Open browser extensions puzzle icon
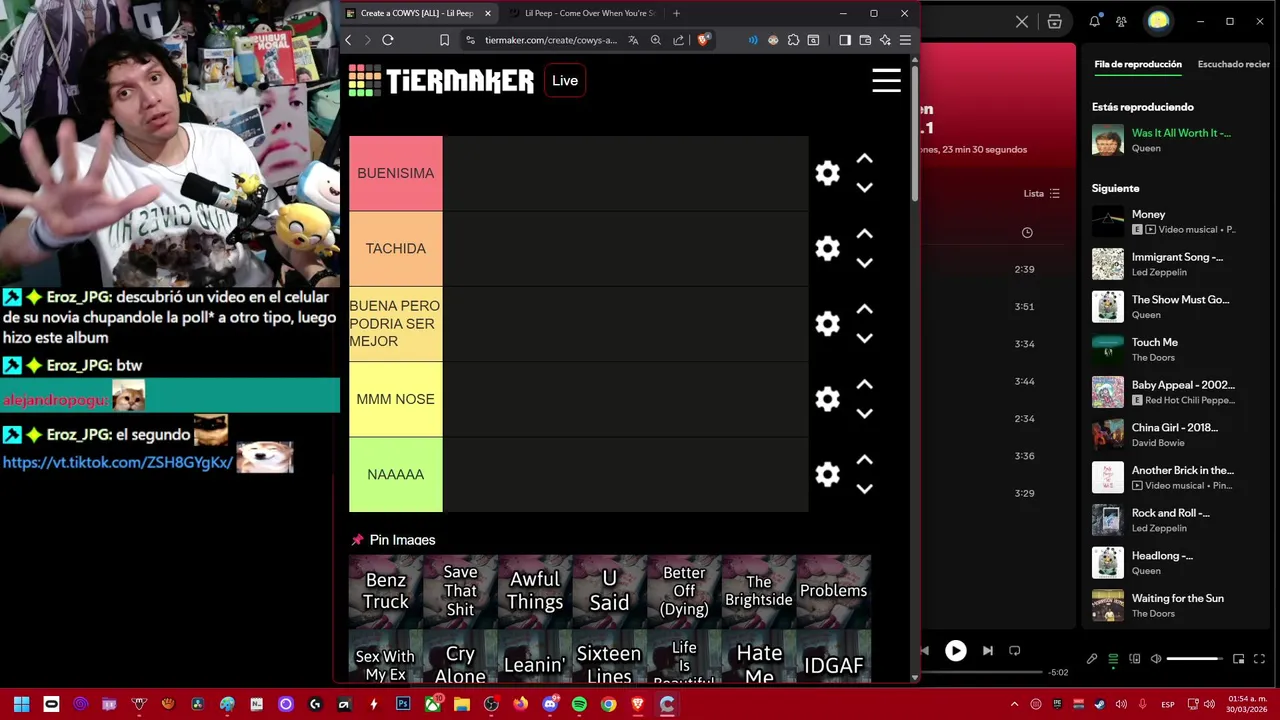 (x=793, y=40)
